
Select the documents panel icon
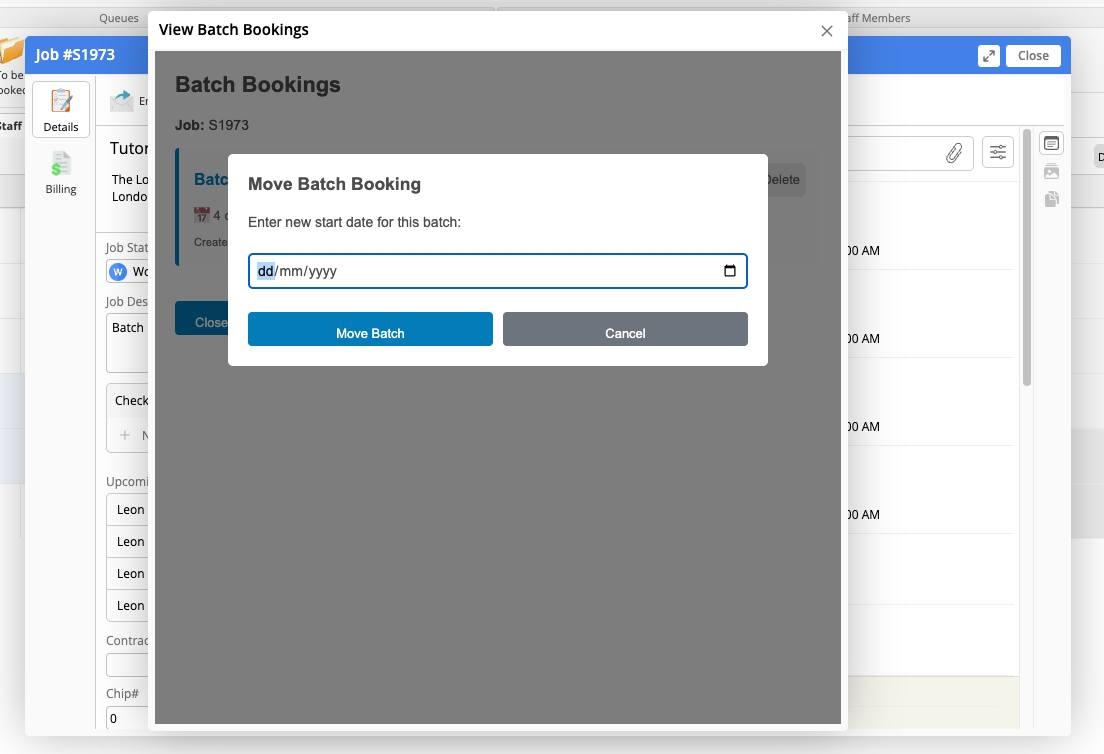coord(1051,200)
